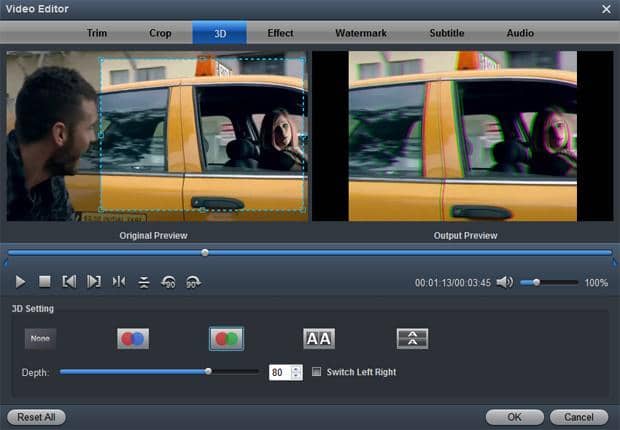Click the Original Preview video frame
The width and height of the screenshot is (620, 430).
[x=157, y=136]
